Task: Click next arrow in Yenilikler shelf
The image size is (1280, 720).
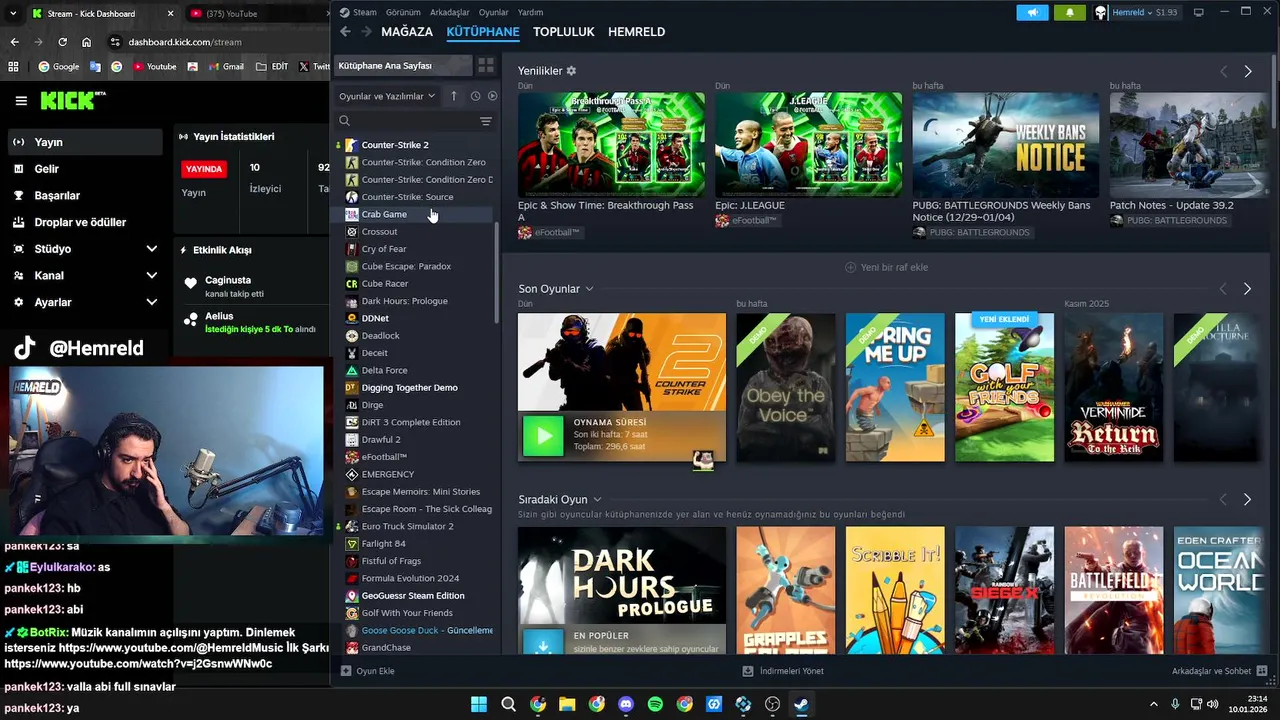Action: click(x=1247, y=71)
